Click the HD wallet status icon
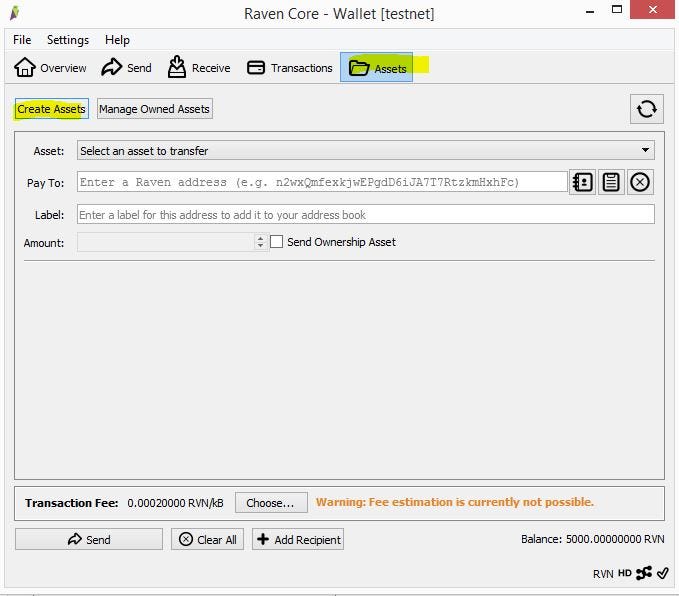Viewport: 679px width, 596px height. 624,573
